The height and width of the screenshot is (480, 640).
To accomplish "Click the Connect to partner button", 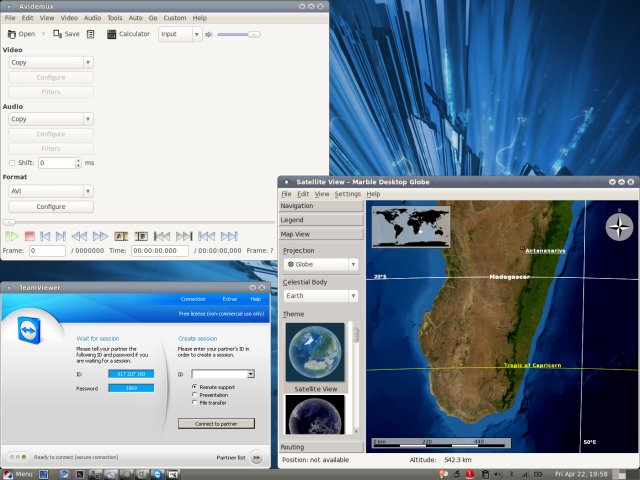I will (216, 423).
